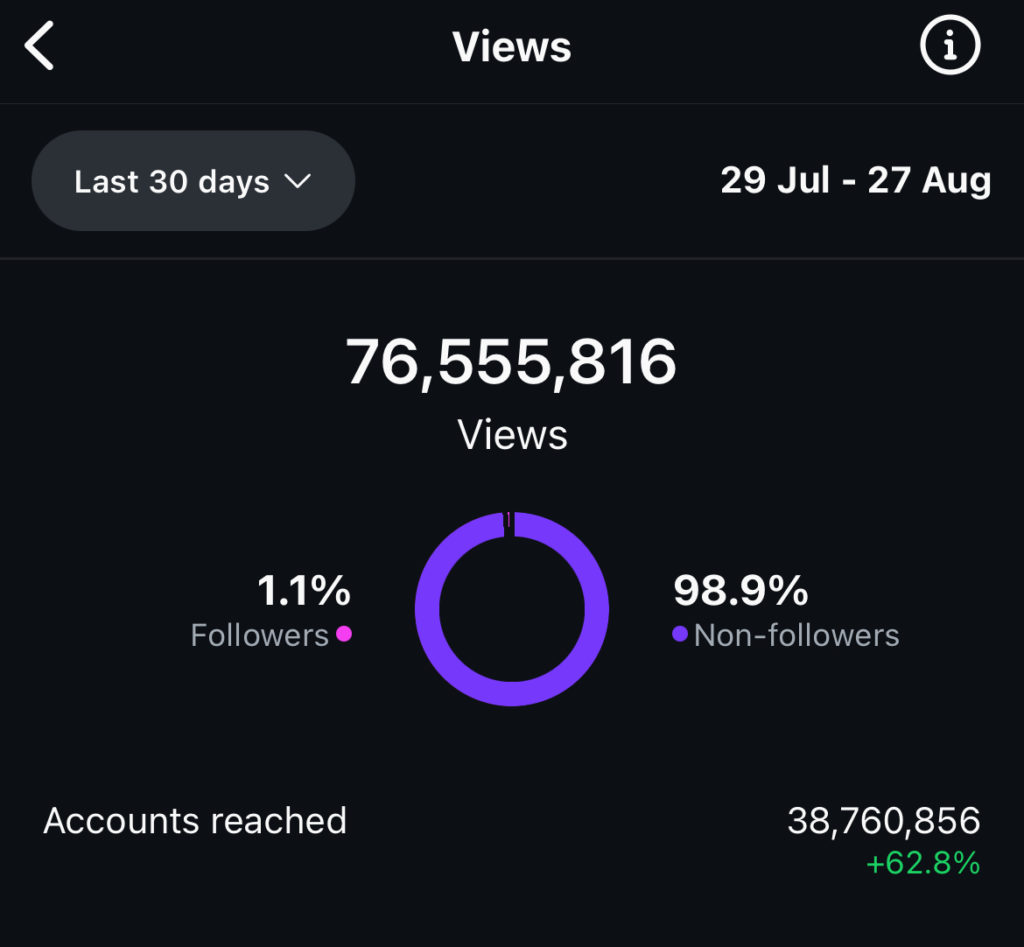Tap the 38,760,856 accounts reached value
Viewport: 1024px width, 947px height.
(883, 821)
